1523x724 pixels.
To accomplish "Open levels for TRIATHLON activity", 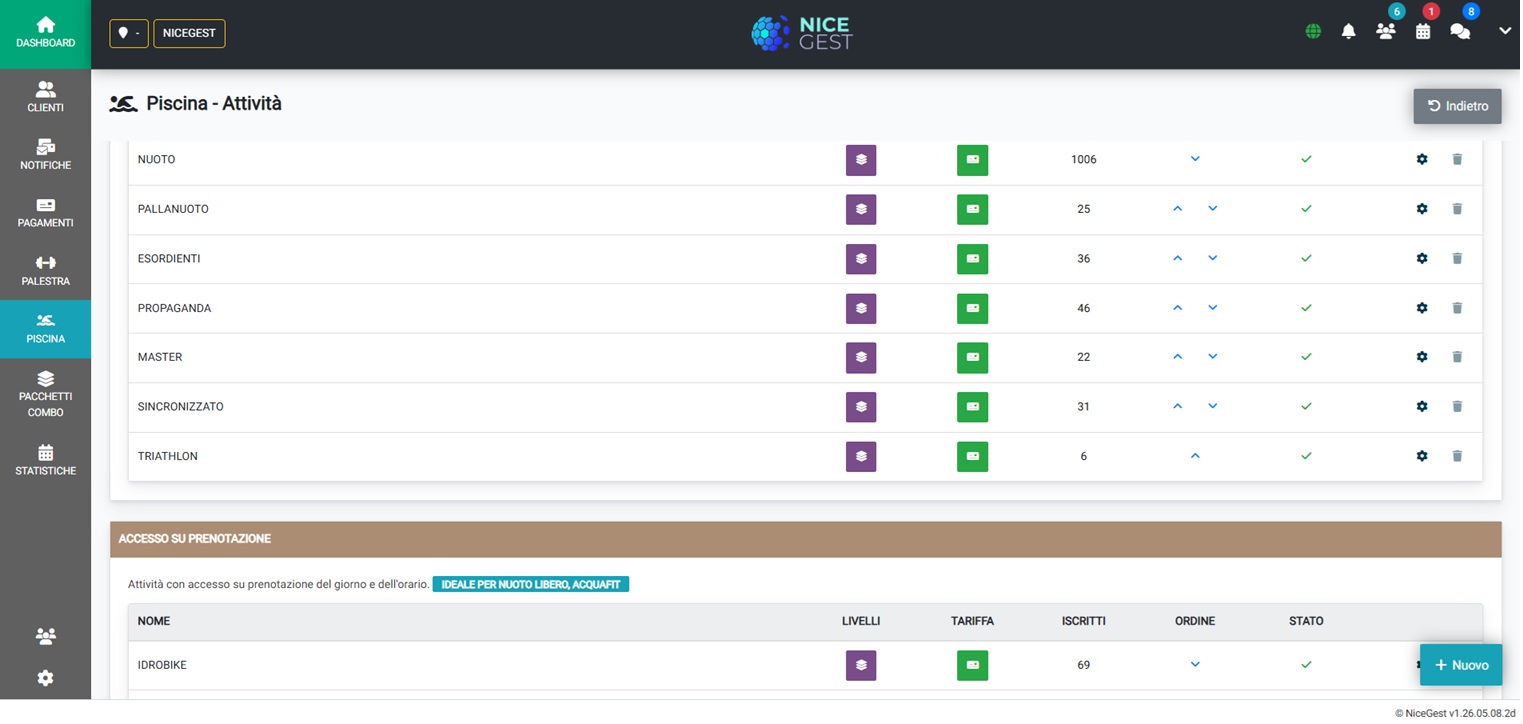I will [x=860, y=457].
